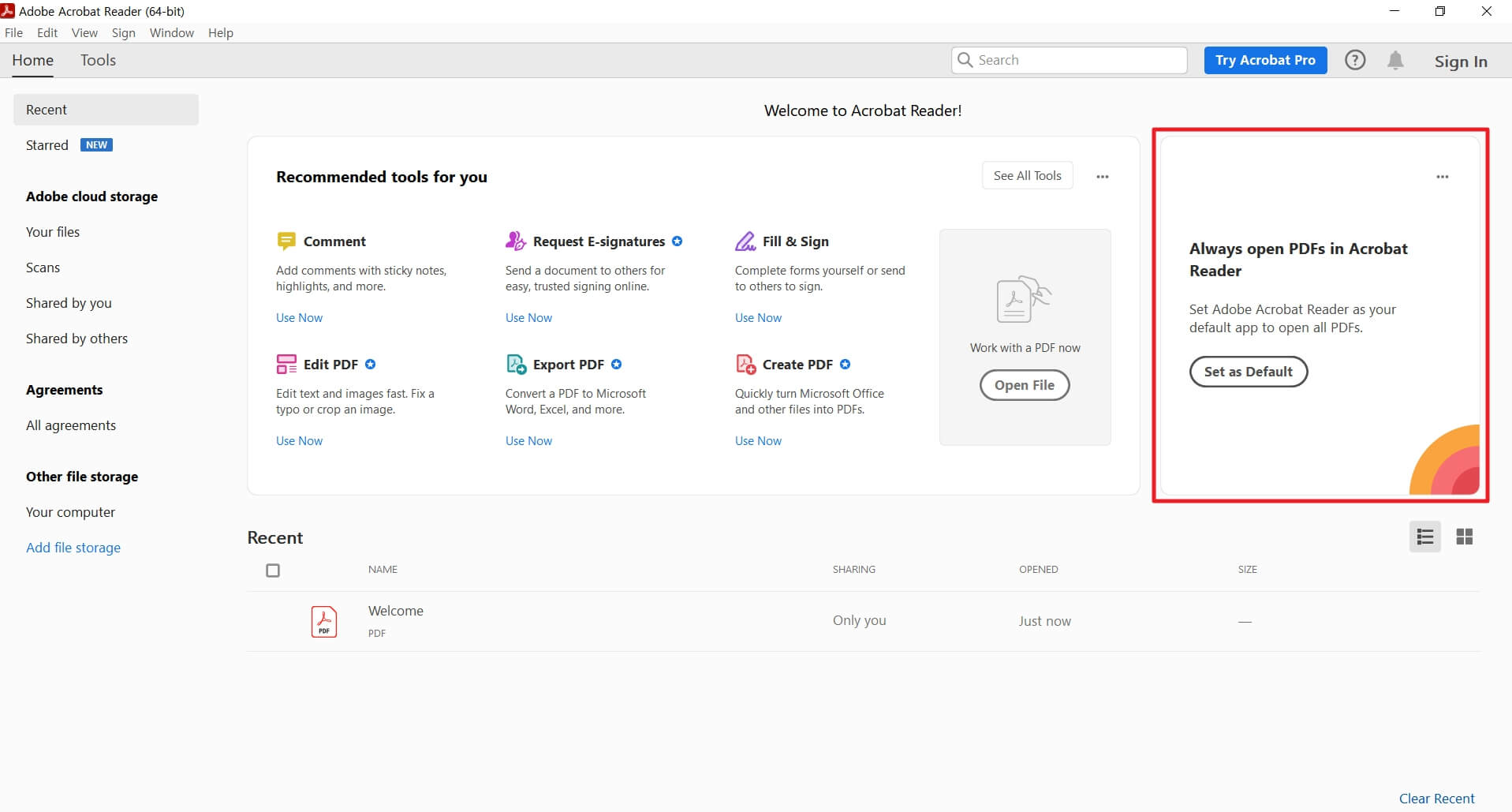The image size is (1512, 812).
Task: Switch to list view layout
Action: tap(1424, 537)
